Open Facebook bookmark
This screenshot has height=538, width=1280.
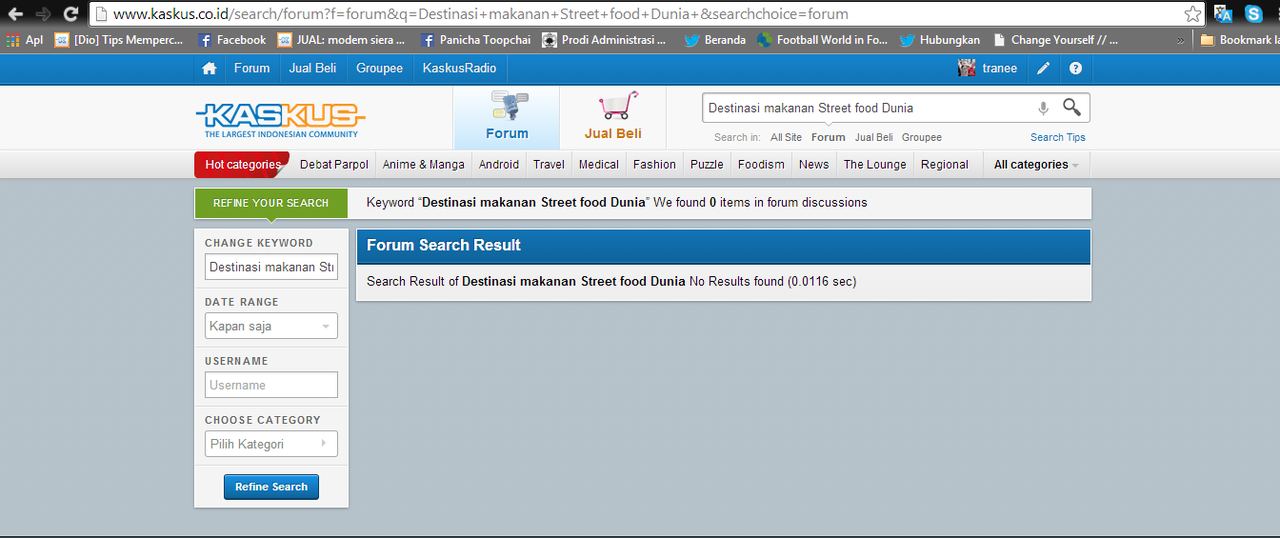[x=232, y=40]
